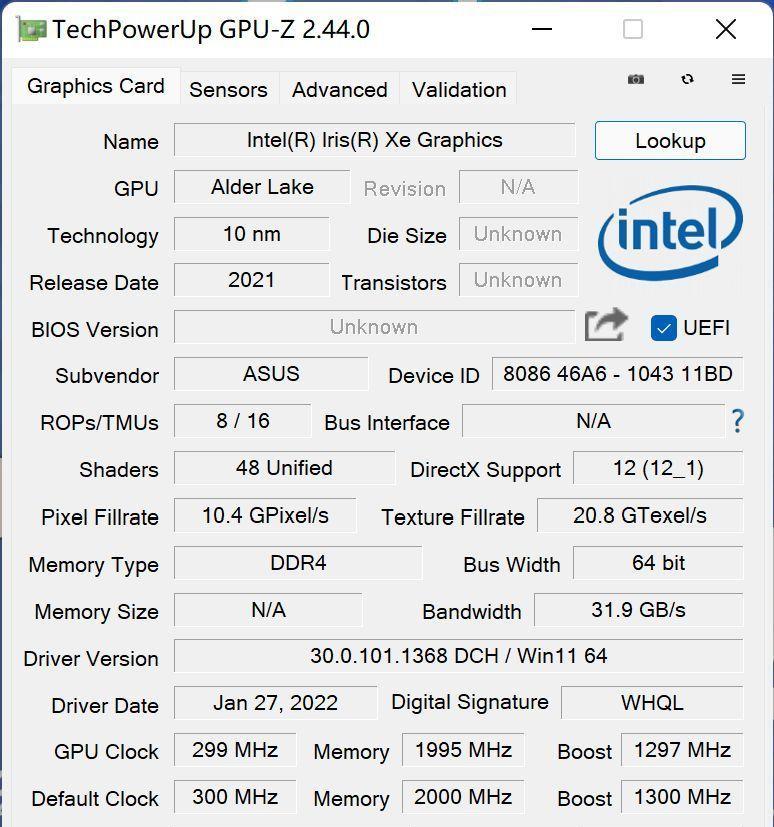The image size is (774, 827).
Task: Click the Bus Interface question mark
Action: point(738,421)
